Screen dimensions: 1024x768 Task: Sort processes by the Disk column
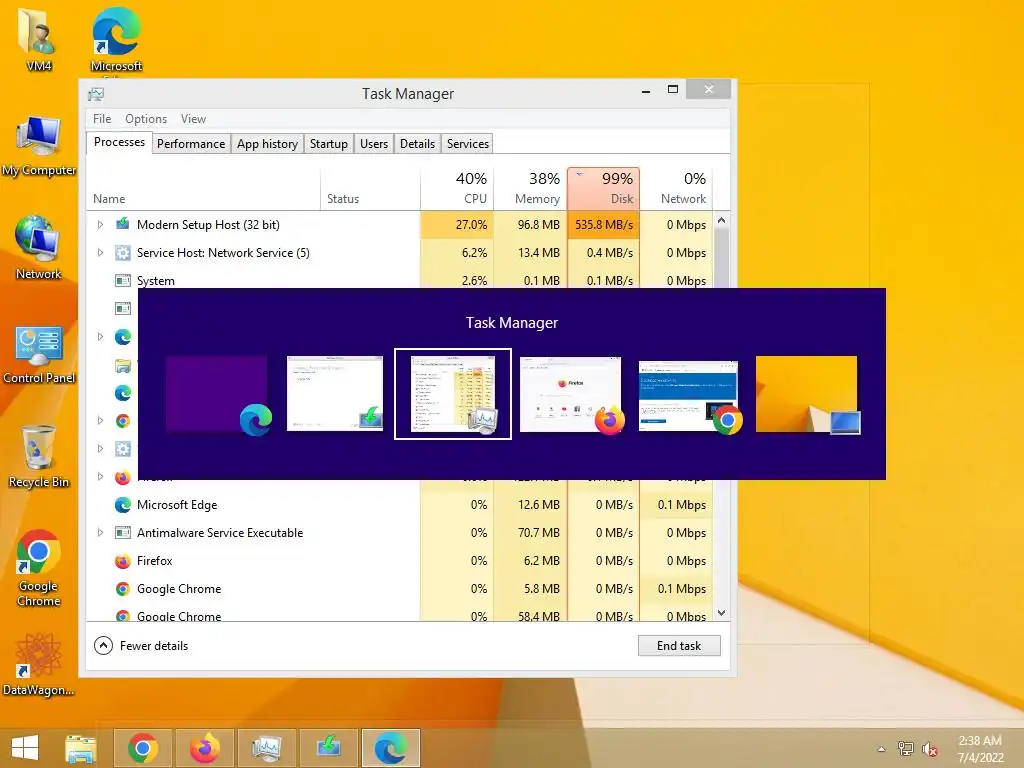pos(603,189)
